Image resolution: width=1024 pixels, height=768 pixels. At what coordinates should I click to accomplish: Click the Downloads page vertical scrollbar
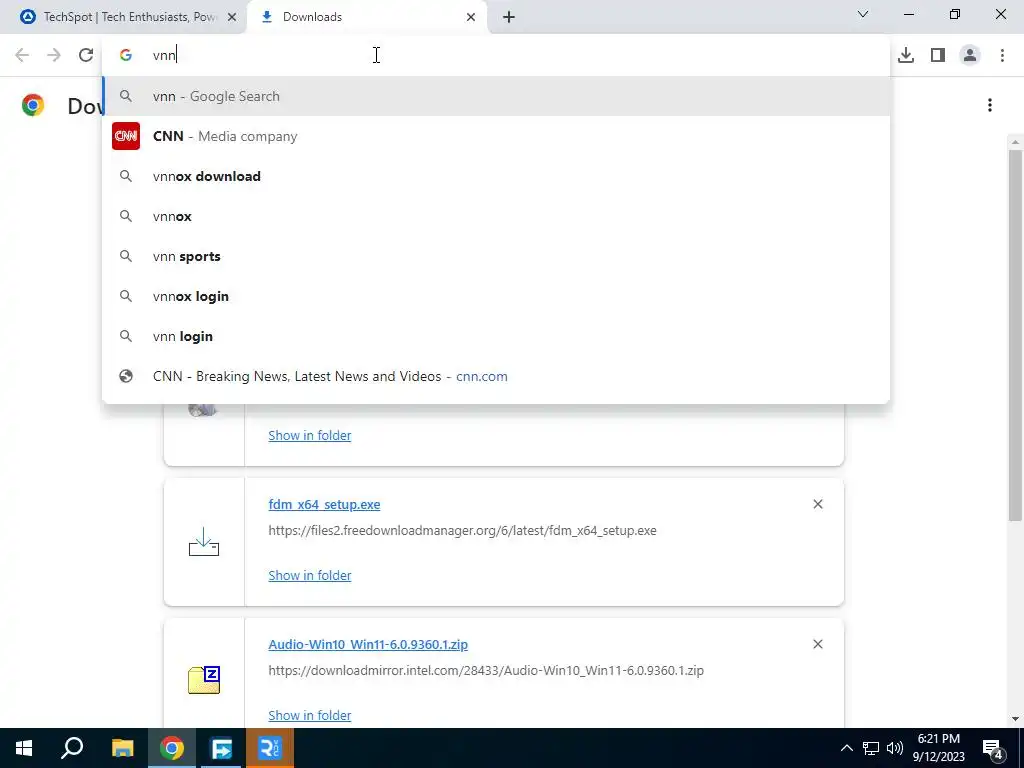coord(1015,335)
